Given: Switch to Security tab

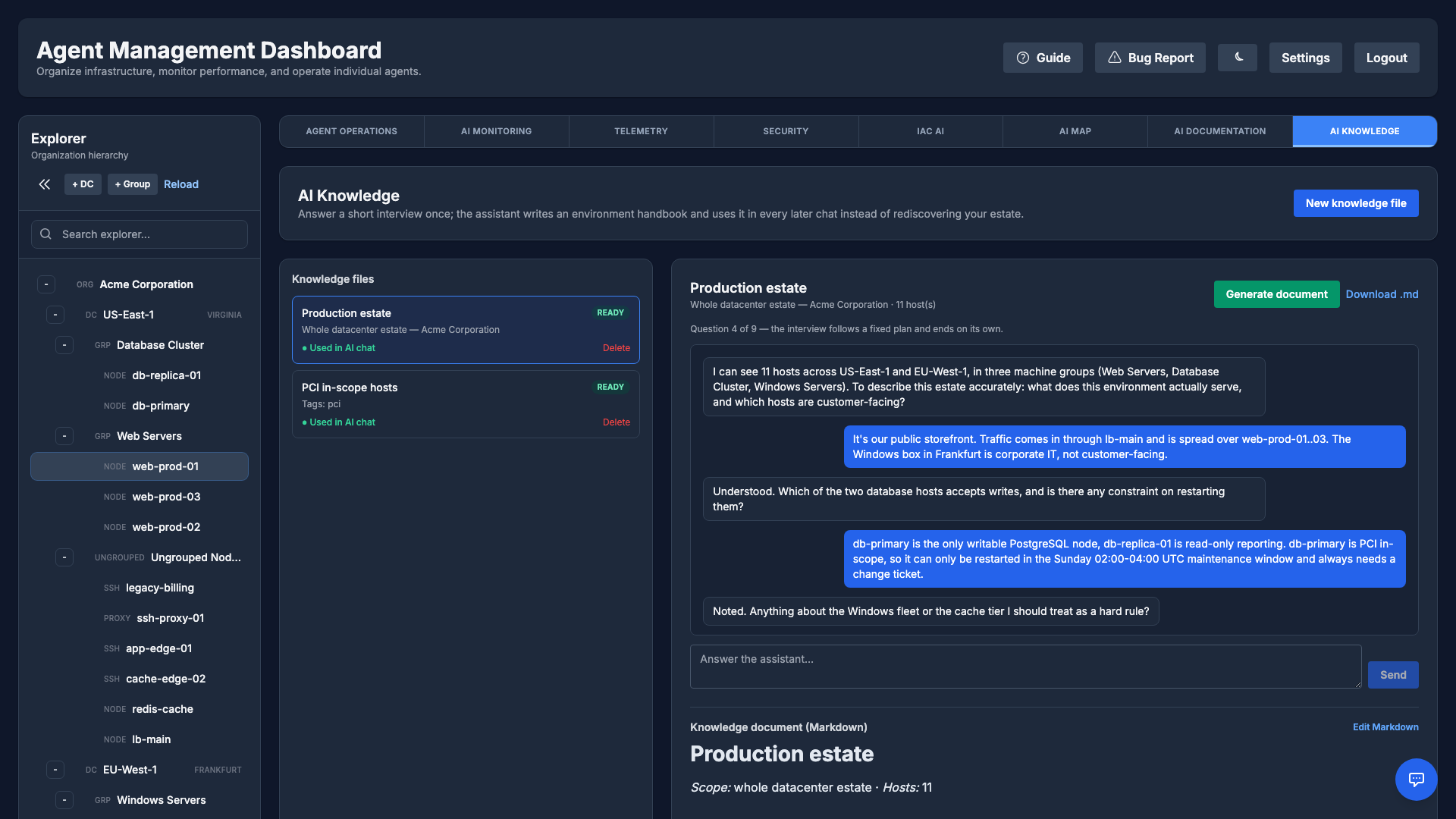Looking at the screenshot, I should [x=786, y=131].
